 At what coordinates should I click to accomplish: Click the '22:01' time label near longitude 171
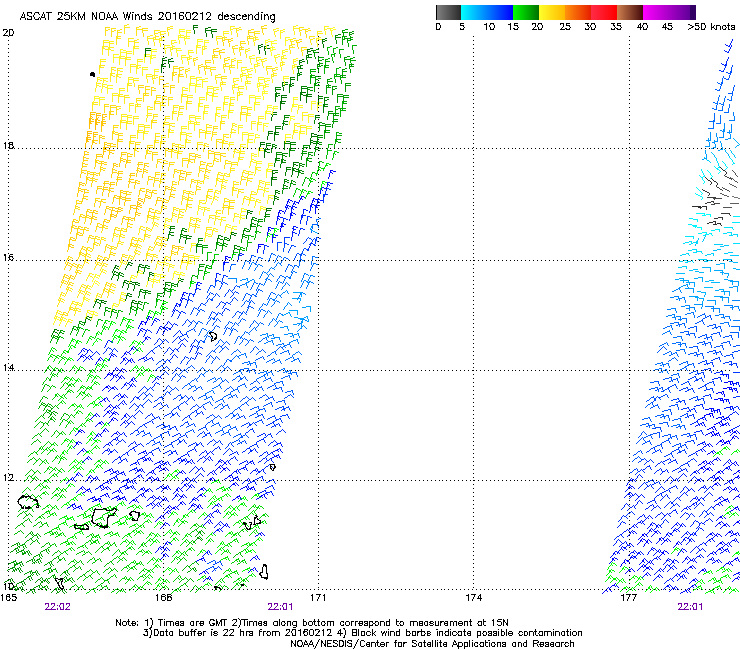tap(280, 607)
